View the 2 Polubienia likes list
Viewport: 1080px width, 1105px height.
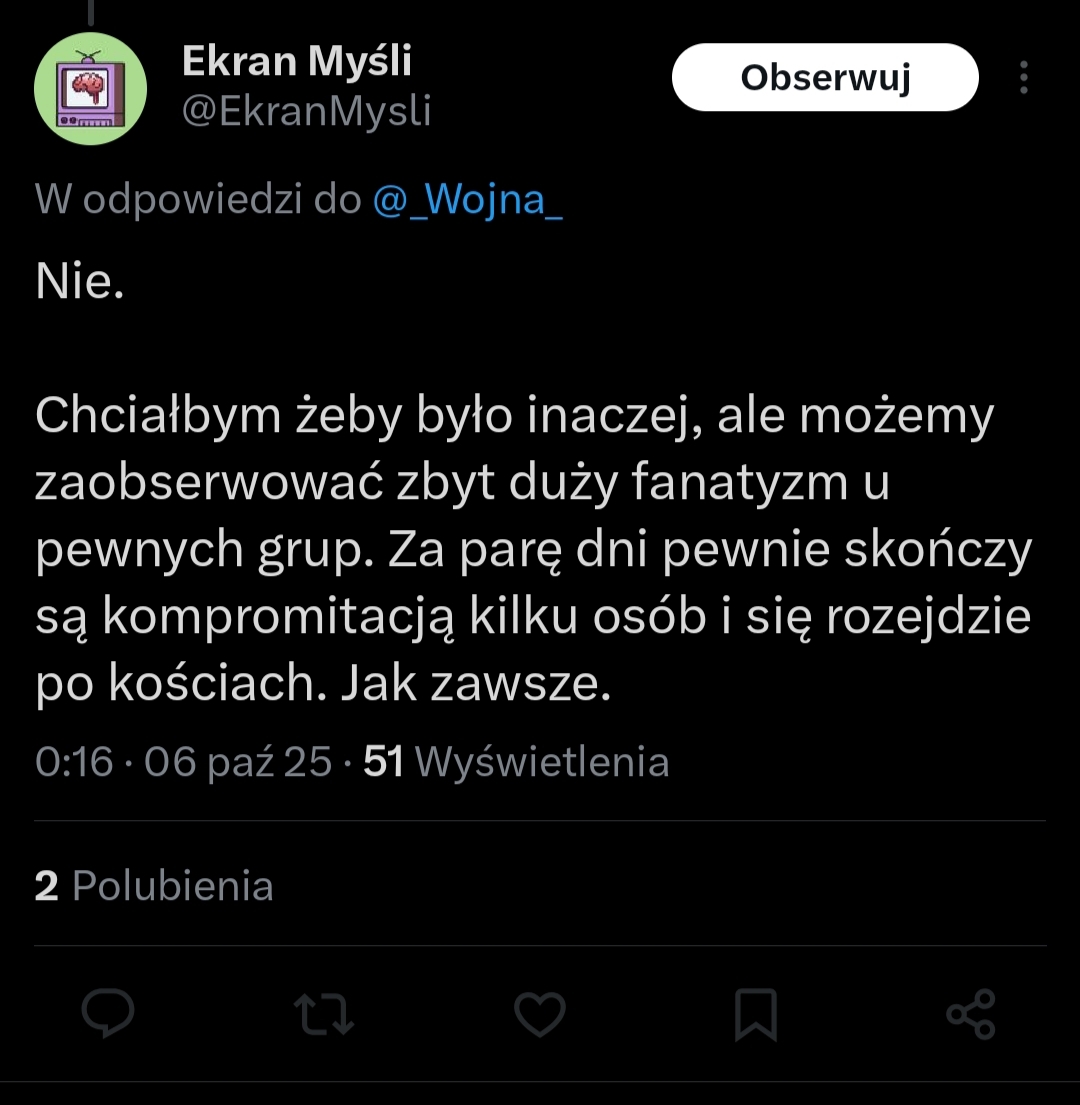click(x=154, y=886)
